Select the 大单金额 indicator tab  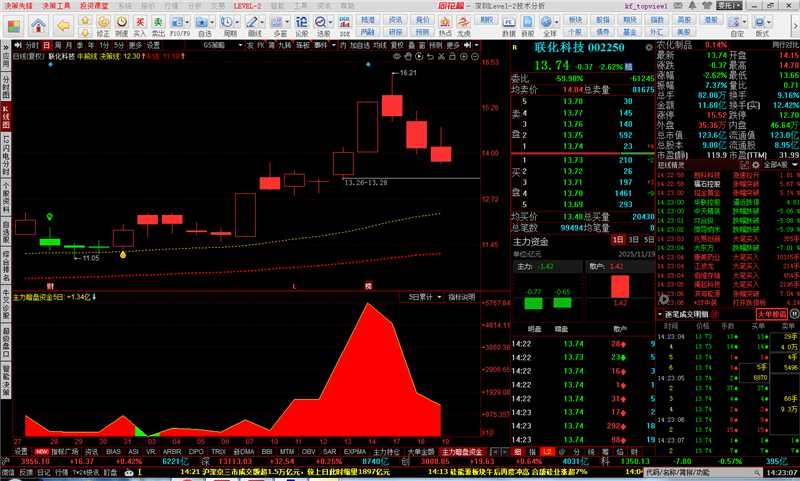[x=421, y=452]
